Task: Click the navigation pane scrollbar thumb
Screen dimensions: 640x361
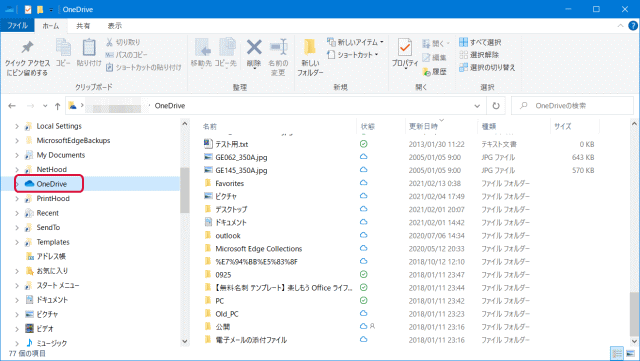Action: click(184, 190)
